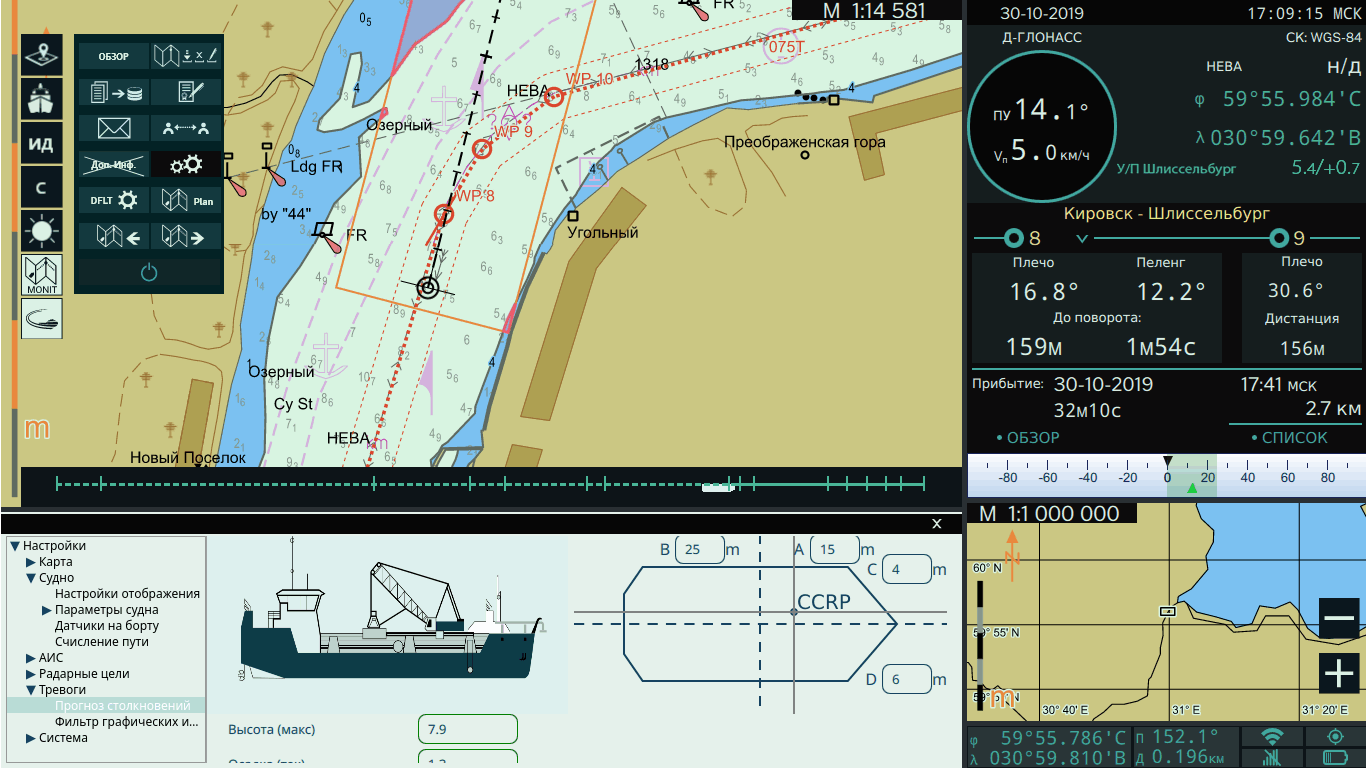
Task: Click chart with right arrow icon
Action: tap(185, 237)
